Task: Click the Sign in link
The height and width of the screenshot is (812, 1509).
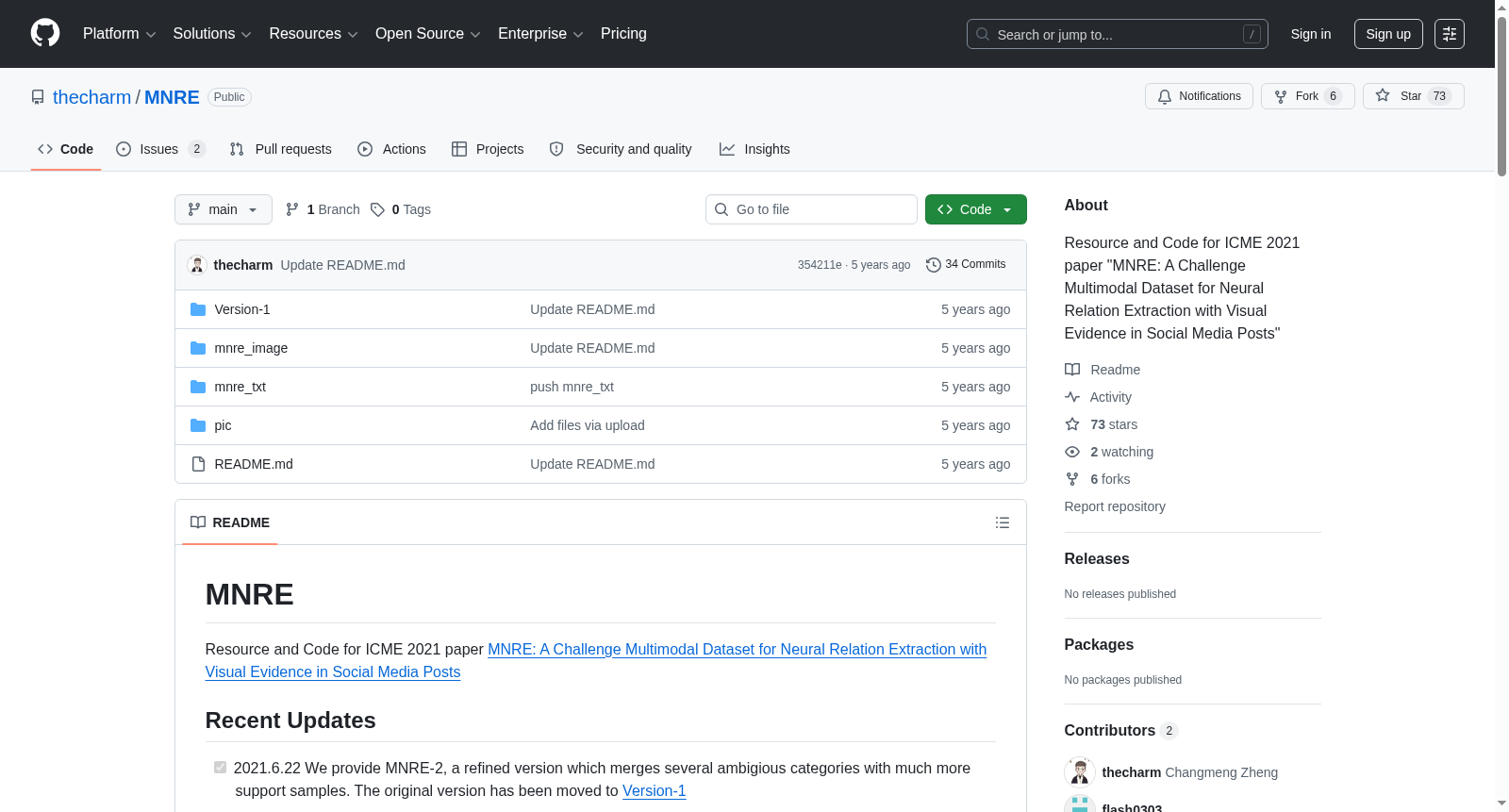Action: coord(1311,34)
